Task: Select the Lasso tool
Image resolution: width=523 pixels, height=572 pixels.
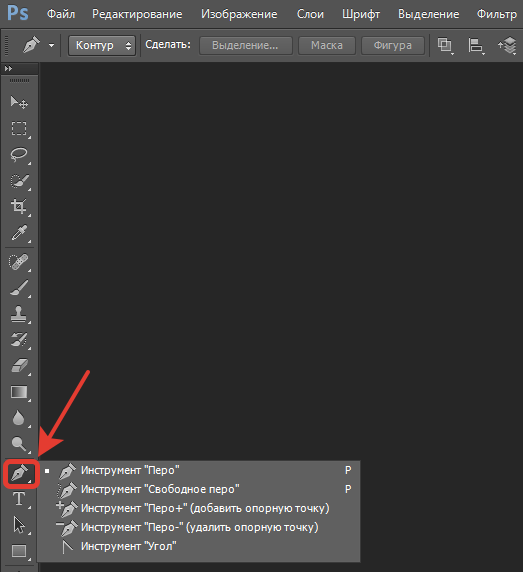Action: click(19, 155)
